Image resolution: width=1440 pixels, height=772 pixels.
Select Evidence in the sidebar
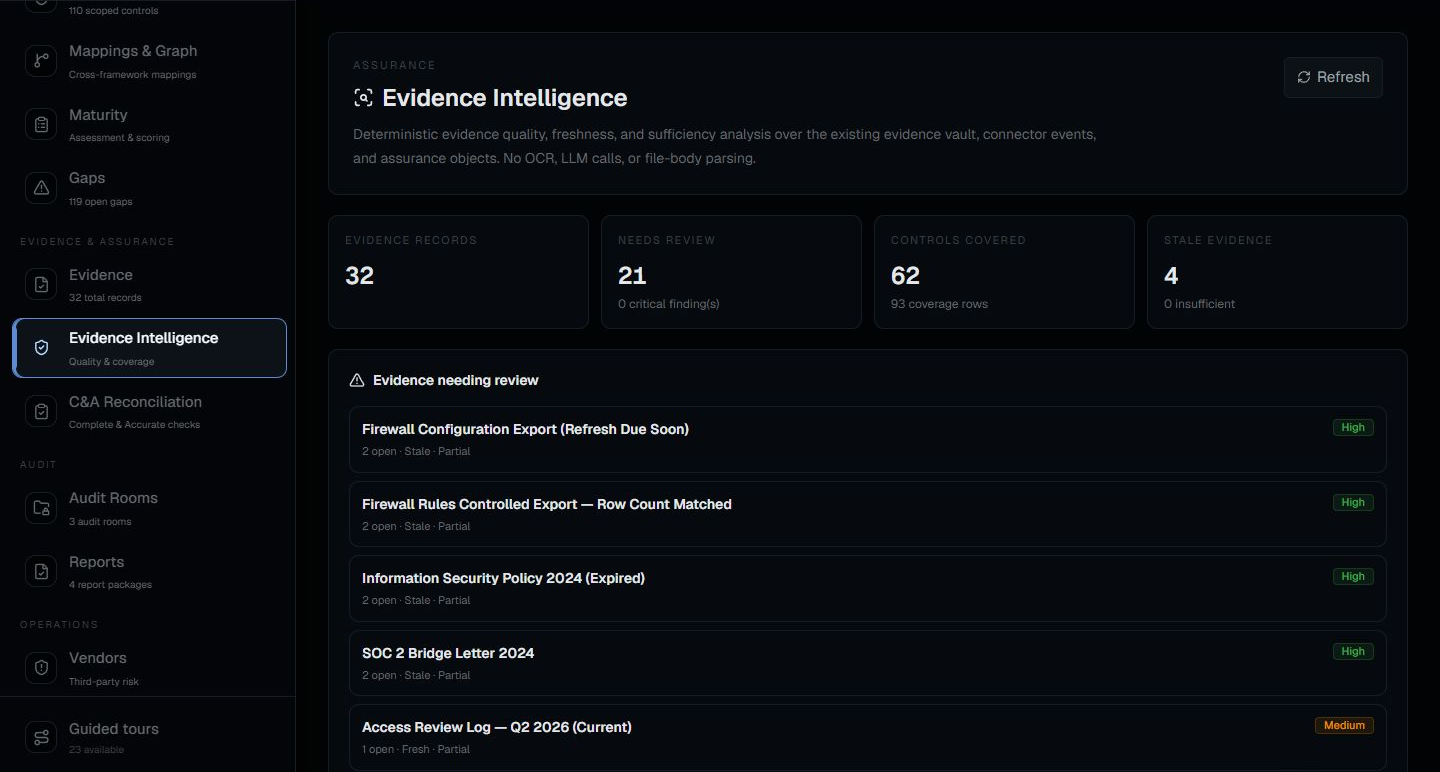click(149, 285)
